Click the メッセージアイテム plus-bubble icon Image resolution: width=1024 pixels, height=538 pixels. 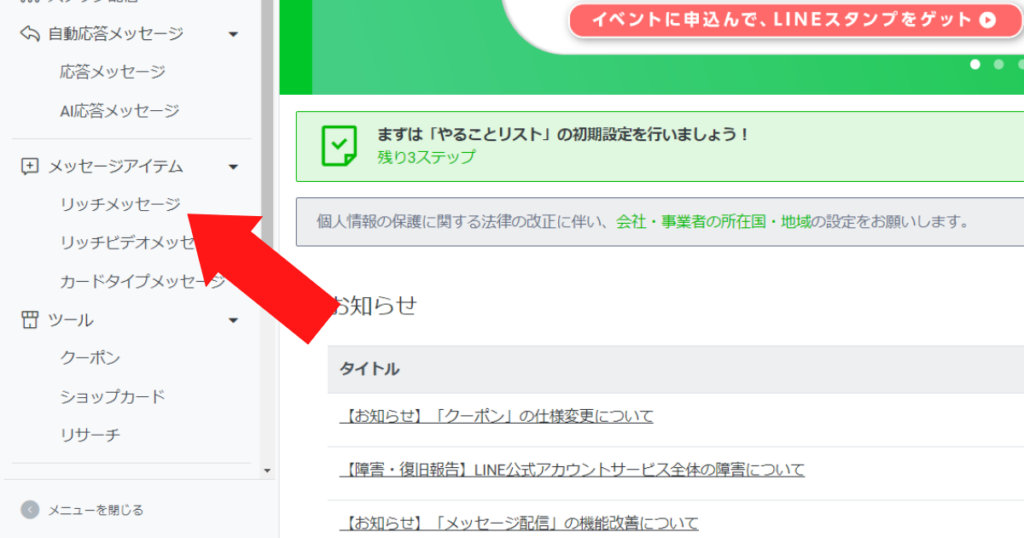click(29, 166)
